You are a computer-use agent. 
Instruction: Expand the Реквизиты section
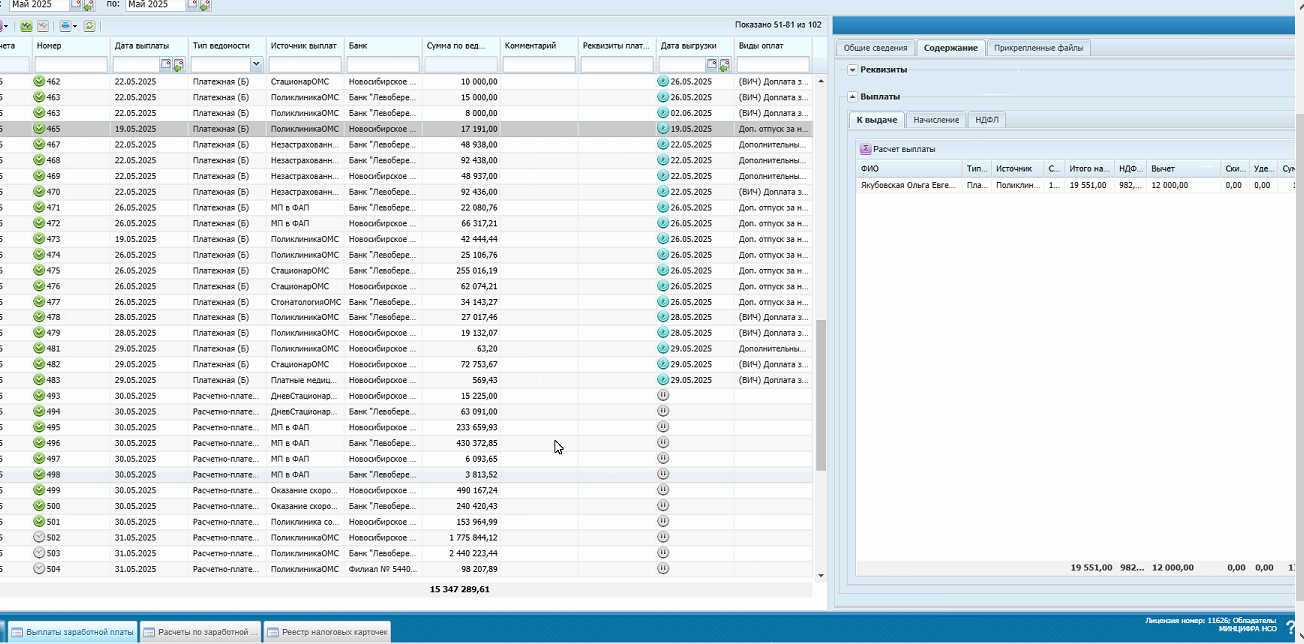853,70
